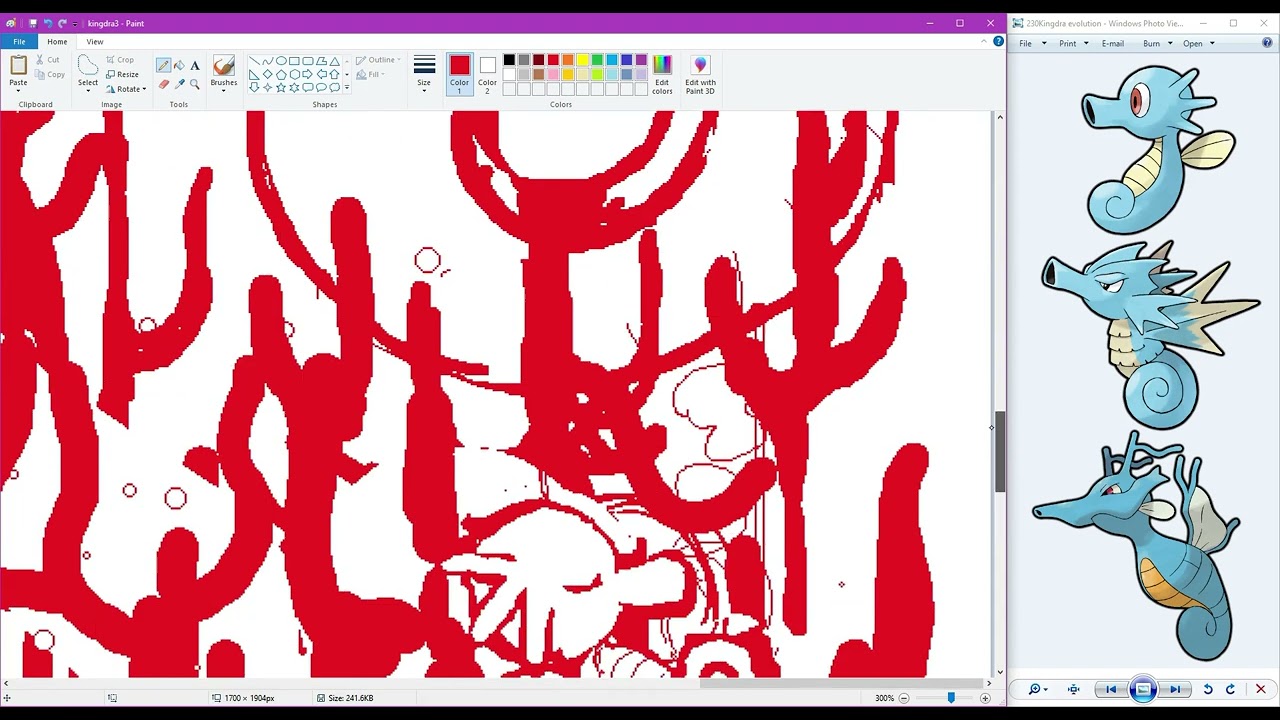Go to next image in Photo Viewer
This screenshot has width=1280, height=720.
(x=1175, y=689)
